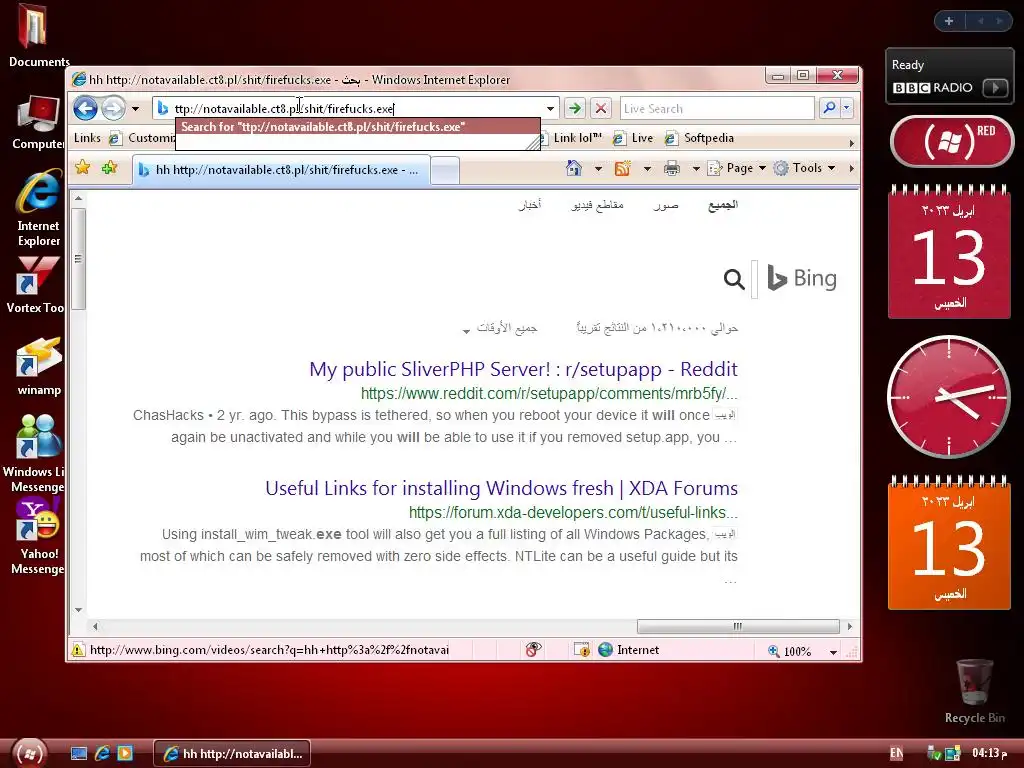The image size is (1024, 768).
Task: Select the صور (Images) results tab
Action: [665, 206]
